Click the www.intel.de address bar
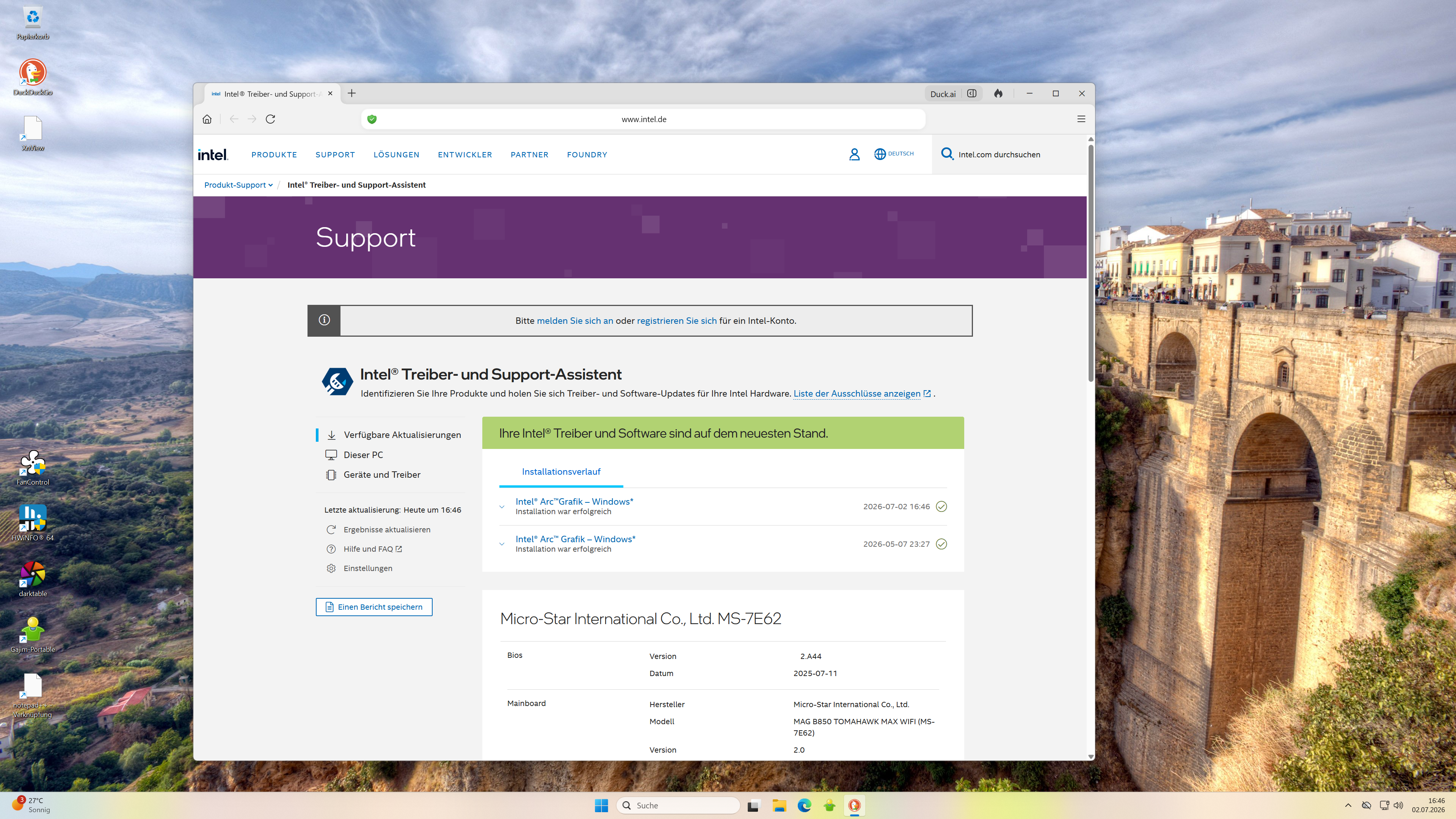Viewport: 1456px width, 819px height. coord(643,119)
